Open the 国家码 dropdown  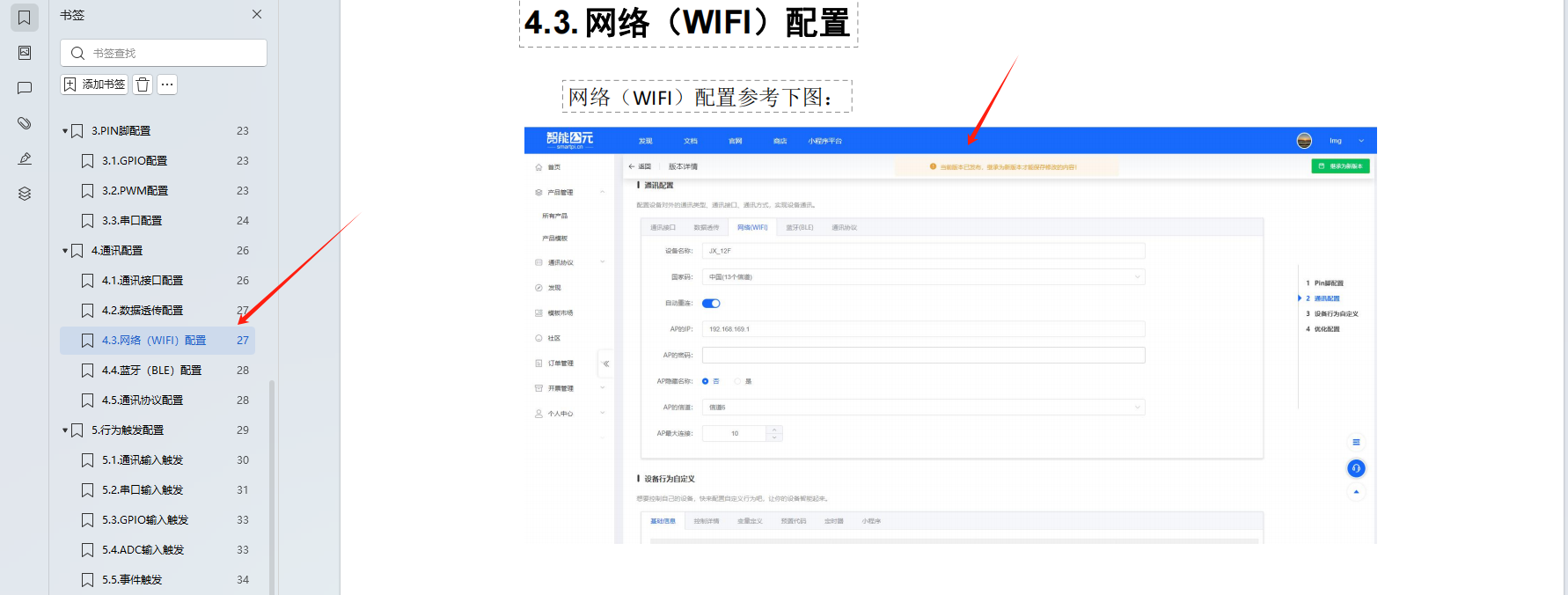(923, 276)
